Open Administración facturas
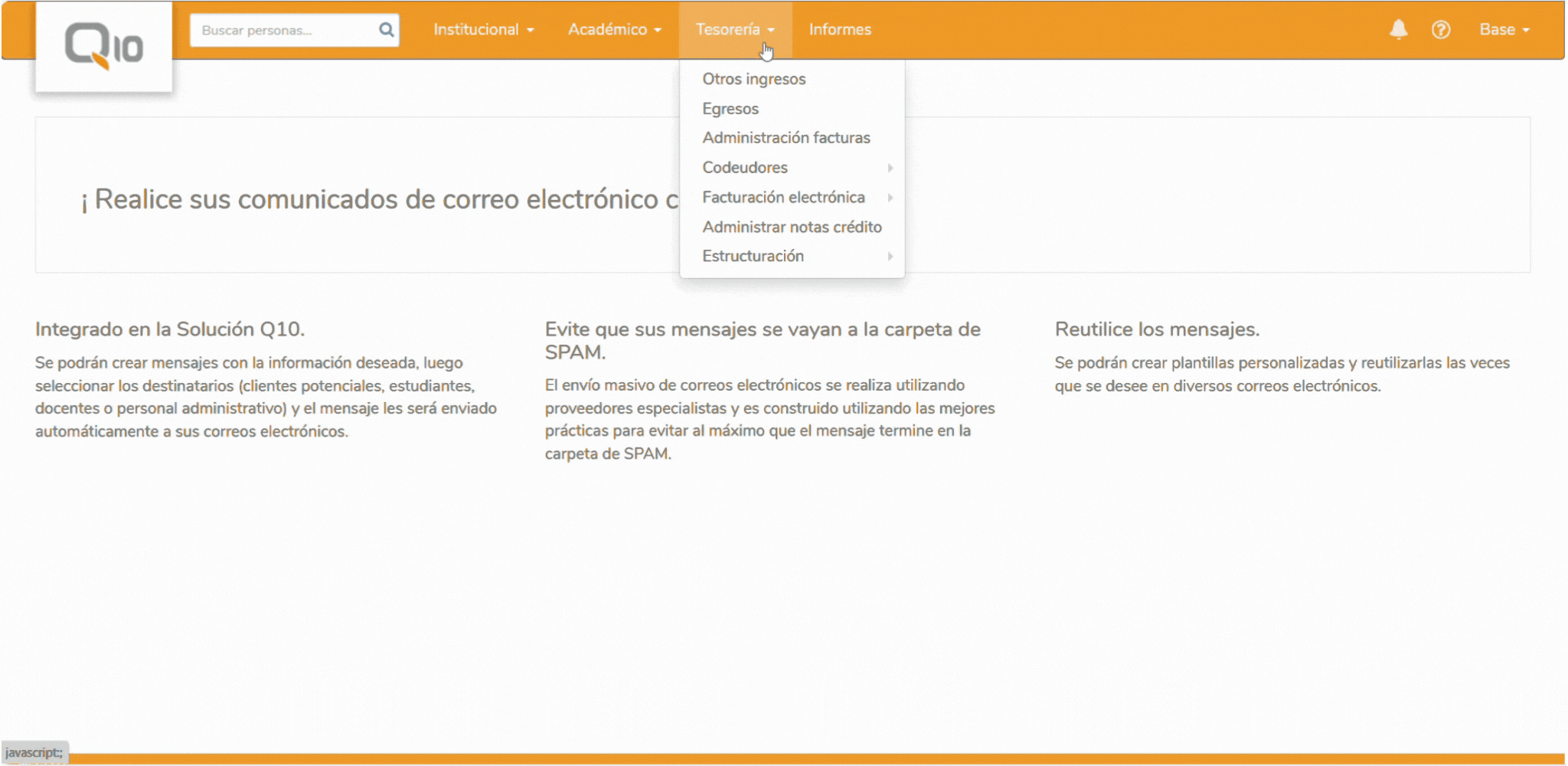Viewport: 1568px width, 766px height. click(786, 138)
